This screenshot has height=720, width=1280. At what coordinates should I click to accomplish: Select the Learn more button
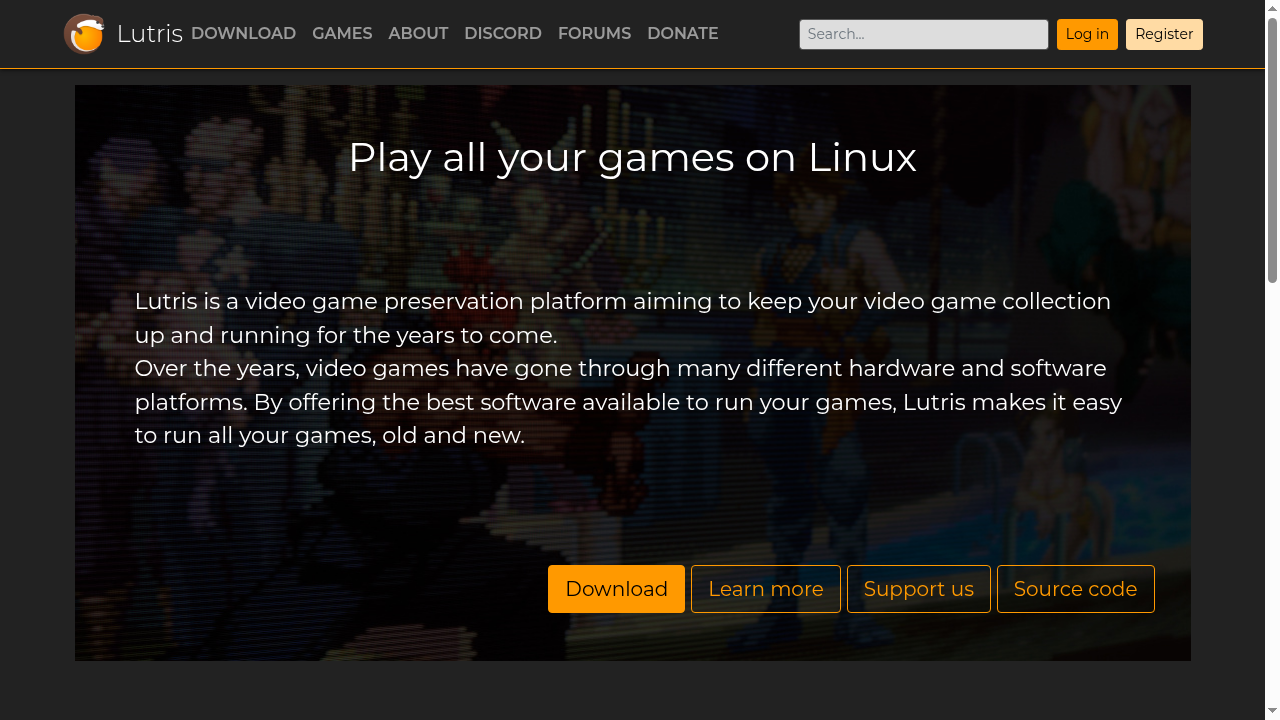[x=765, y=588]
